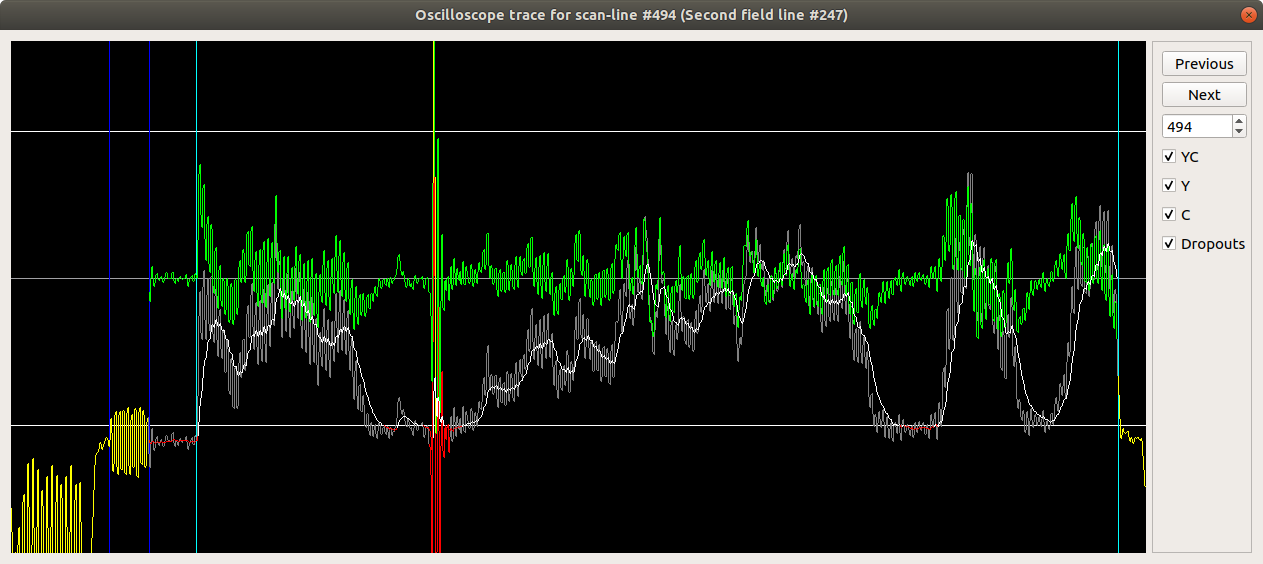This screenshot has width=1263, height=564.
Task: Click the bottom white horizontal level line
Action: click(x=700, y=425)
